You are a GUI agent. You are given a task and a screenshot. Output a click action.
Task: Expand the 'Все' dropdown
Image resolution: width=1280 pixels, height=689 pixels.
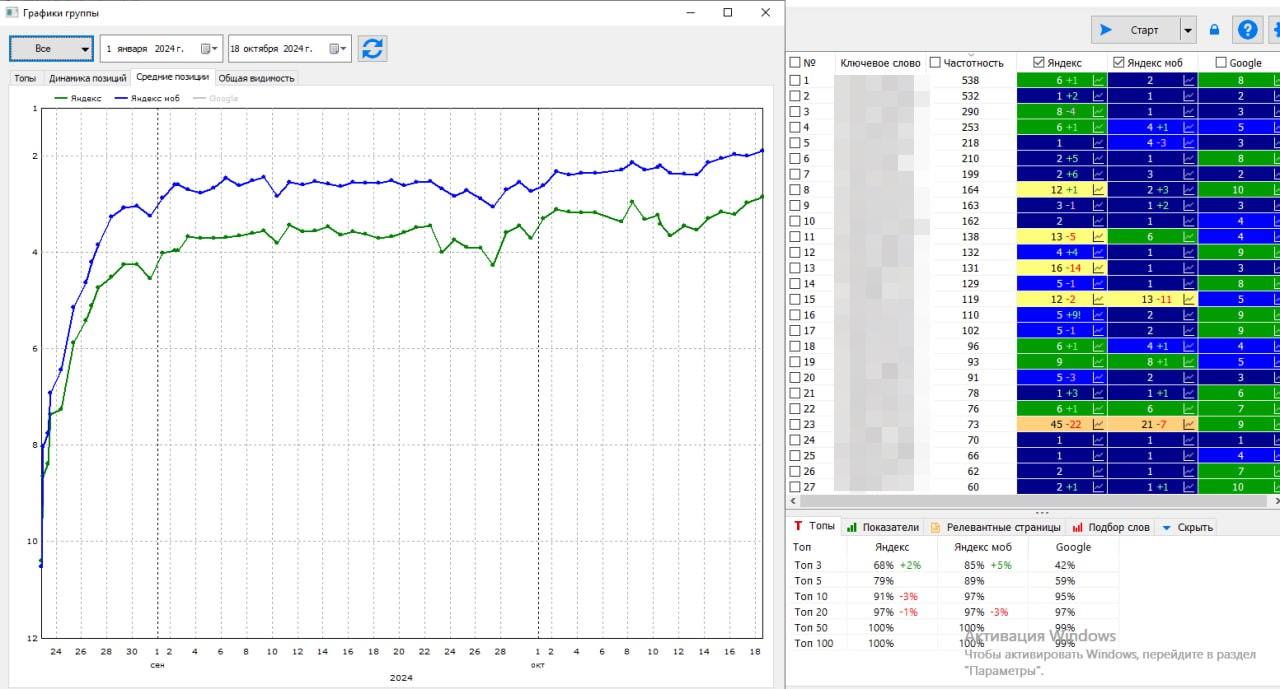pos(51,49)
